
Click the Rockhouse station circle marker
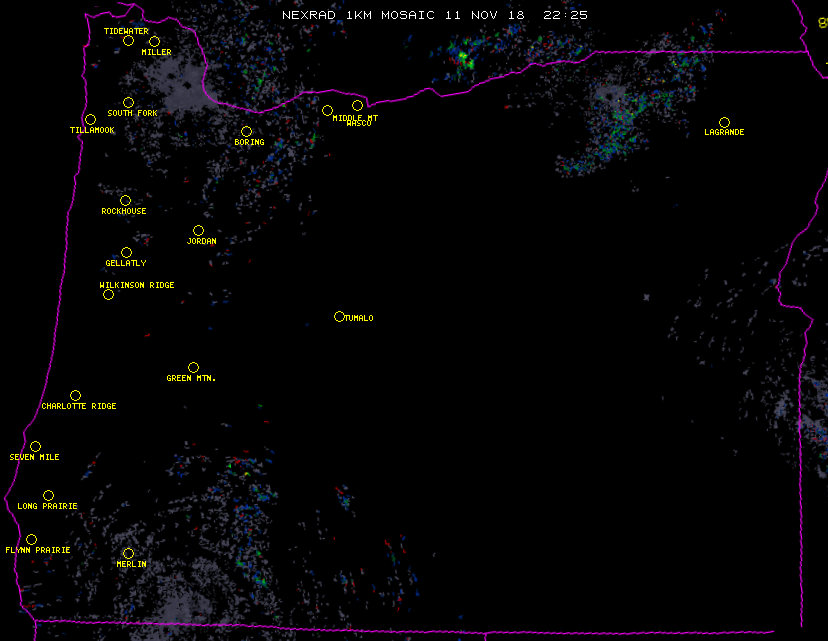tap(125, 200)
